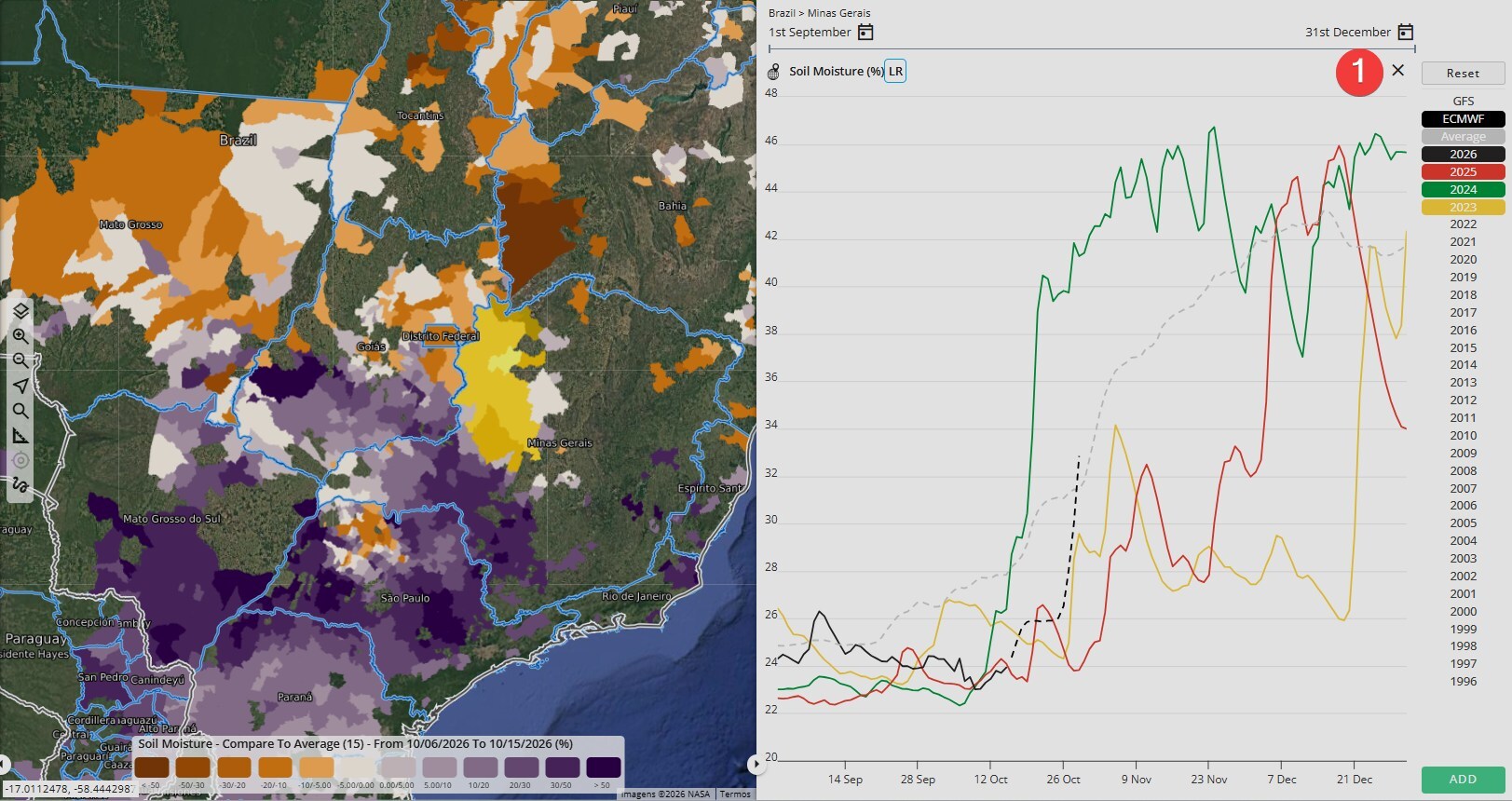
Task: Enable the 2005 year series
Action: tap(1463, 523)
